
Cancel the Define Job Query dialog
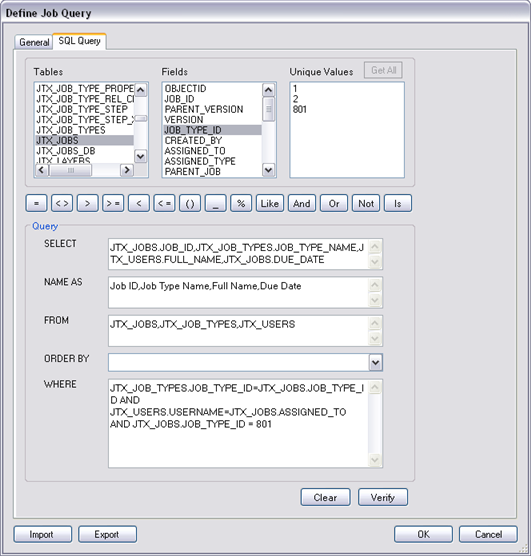click(x=488, y=534)
